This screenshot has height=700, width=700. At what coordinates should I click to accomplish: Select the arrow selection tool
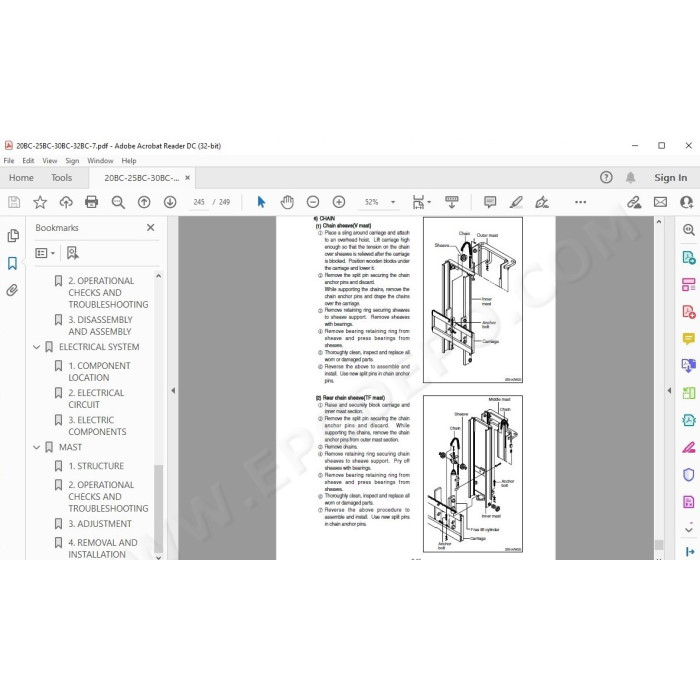pyautogui.click(x=261, y=202)
